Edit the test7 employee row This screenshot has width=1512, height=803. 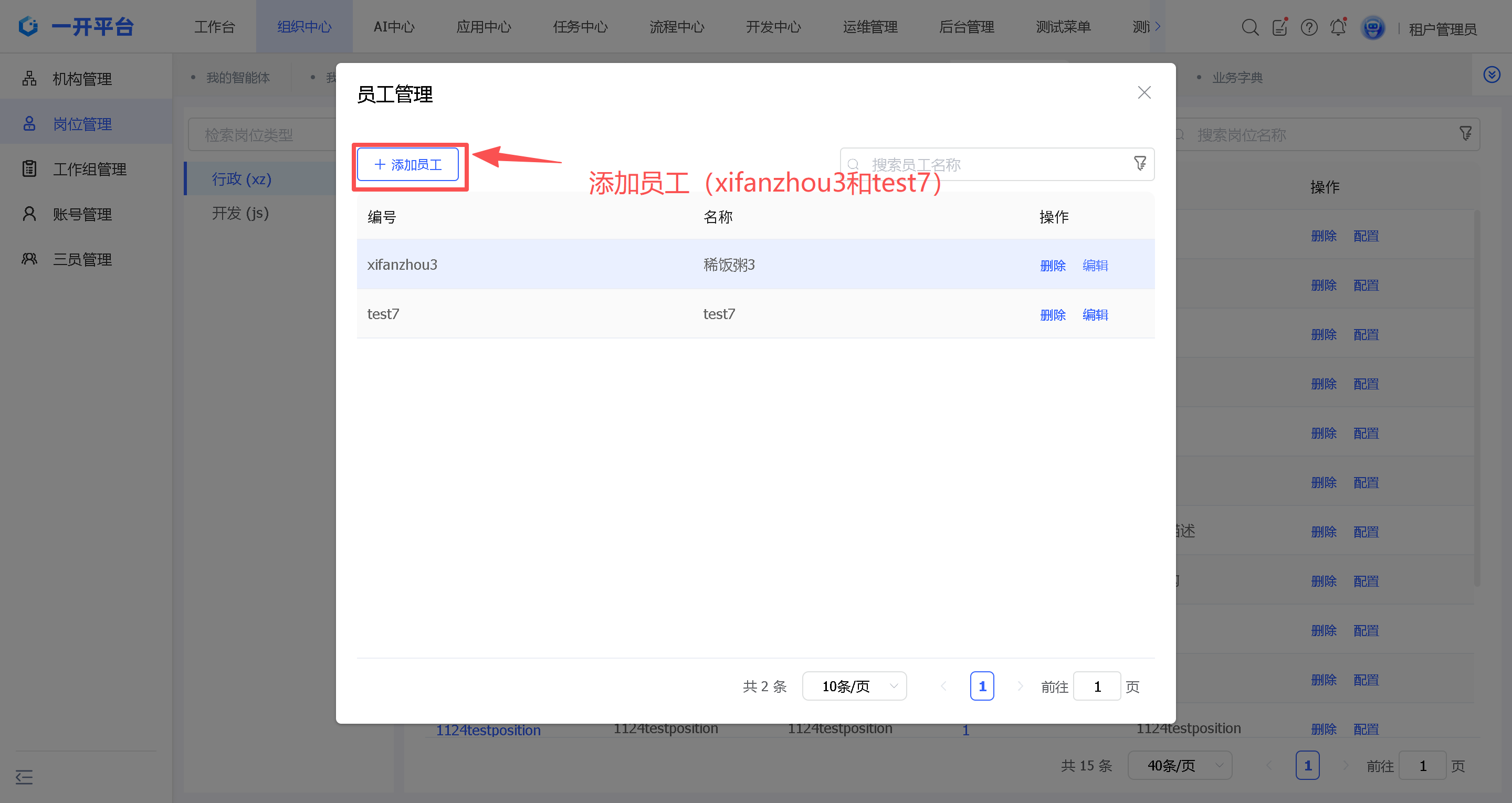click(x=1095, y=314)
